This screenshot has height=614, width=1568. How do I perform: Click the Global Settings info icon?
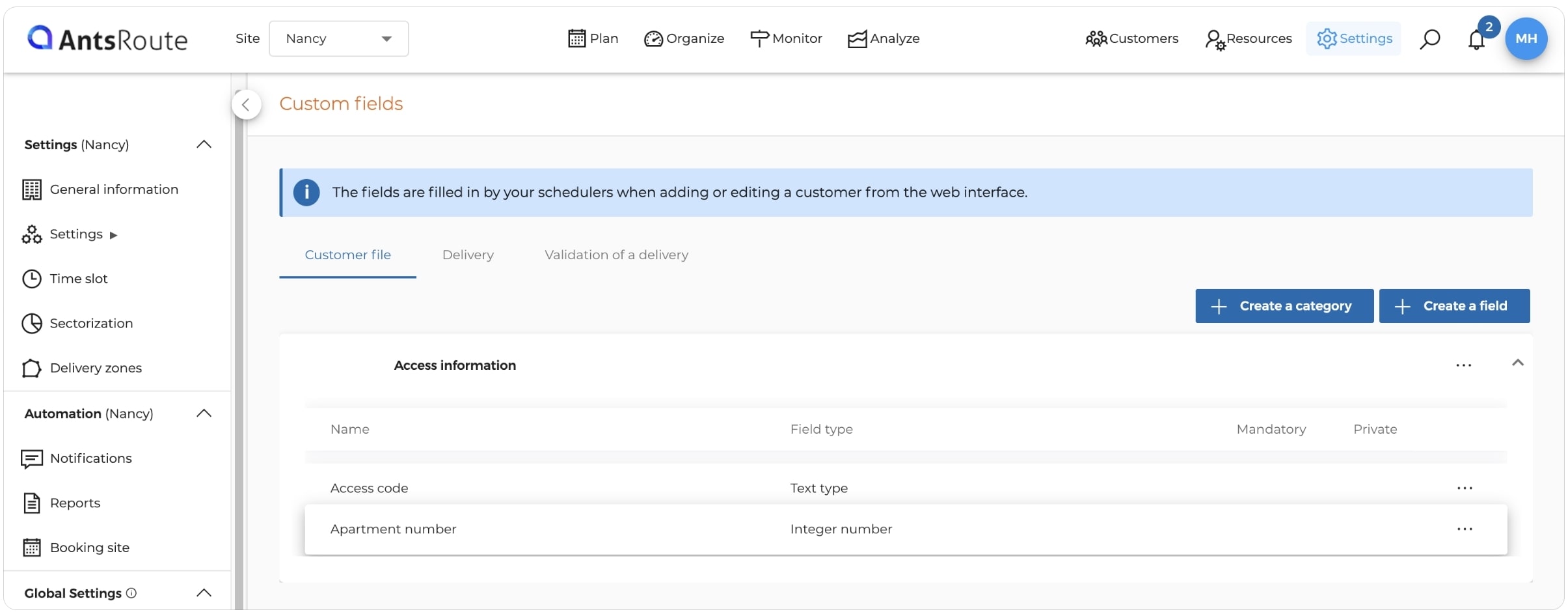point(131,593)
